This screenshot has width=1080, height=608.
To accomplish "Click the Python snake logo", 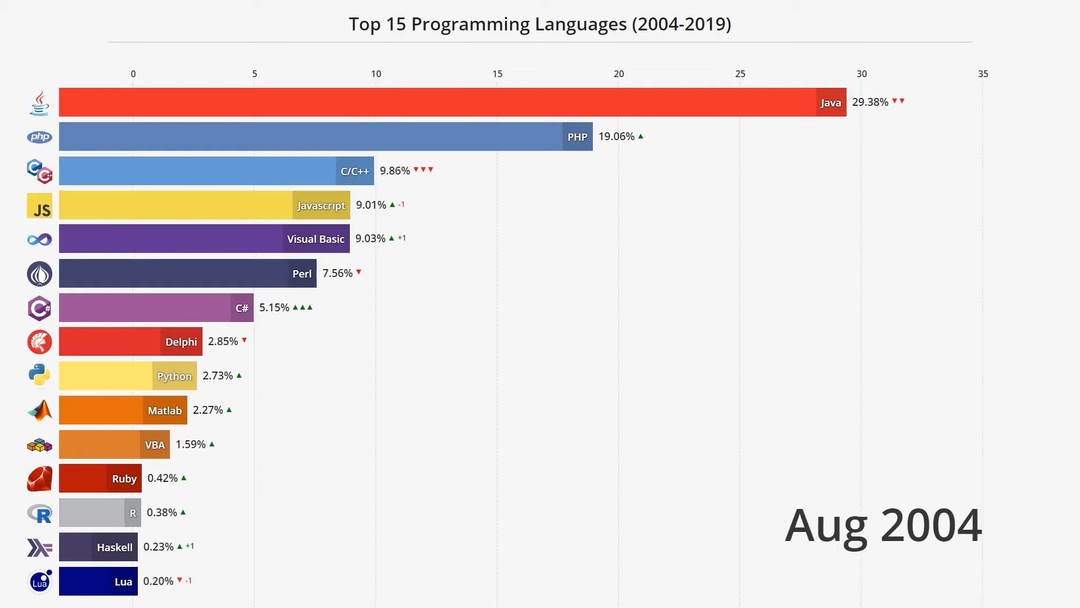I will 39,375.
